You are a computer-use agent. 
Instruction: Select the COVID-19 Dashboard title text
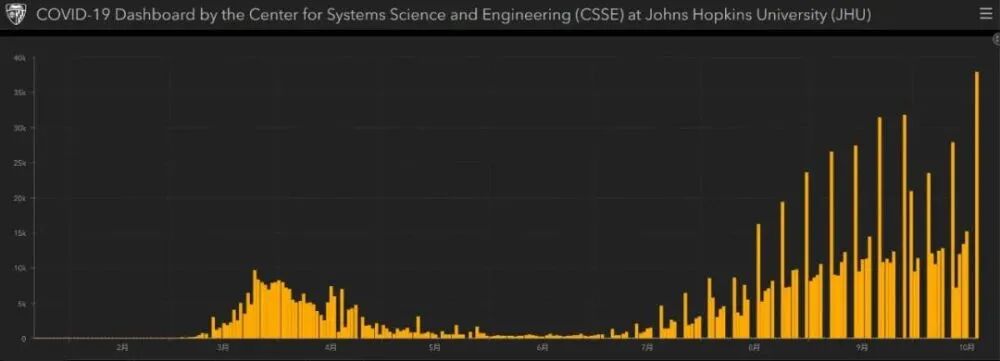click(x=452, y=15)
